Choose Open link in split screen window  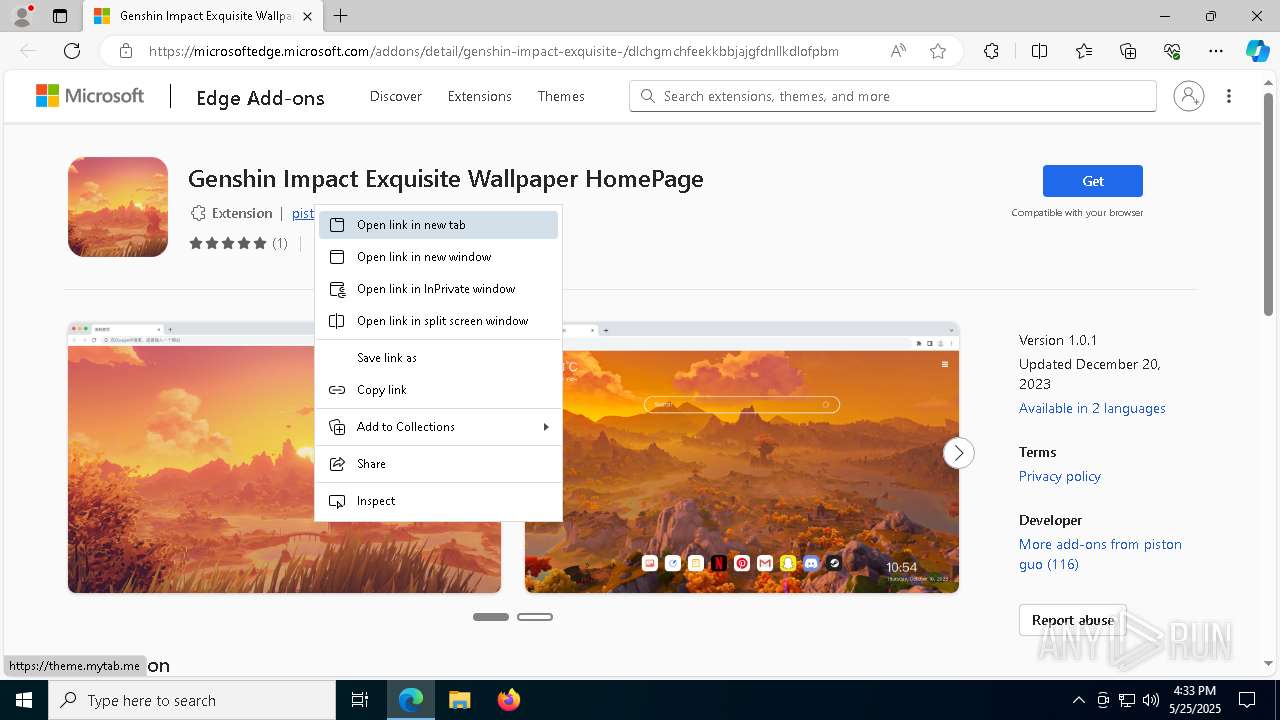coord(438,321)
